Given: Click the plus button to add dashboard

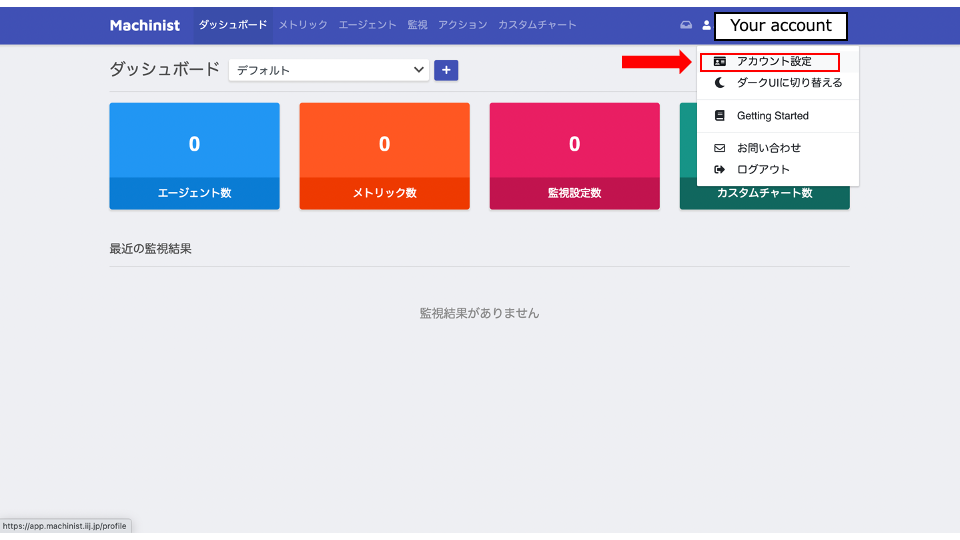Looking at the screenshot, I should (x=446, y=70).
